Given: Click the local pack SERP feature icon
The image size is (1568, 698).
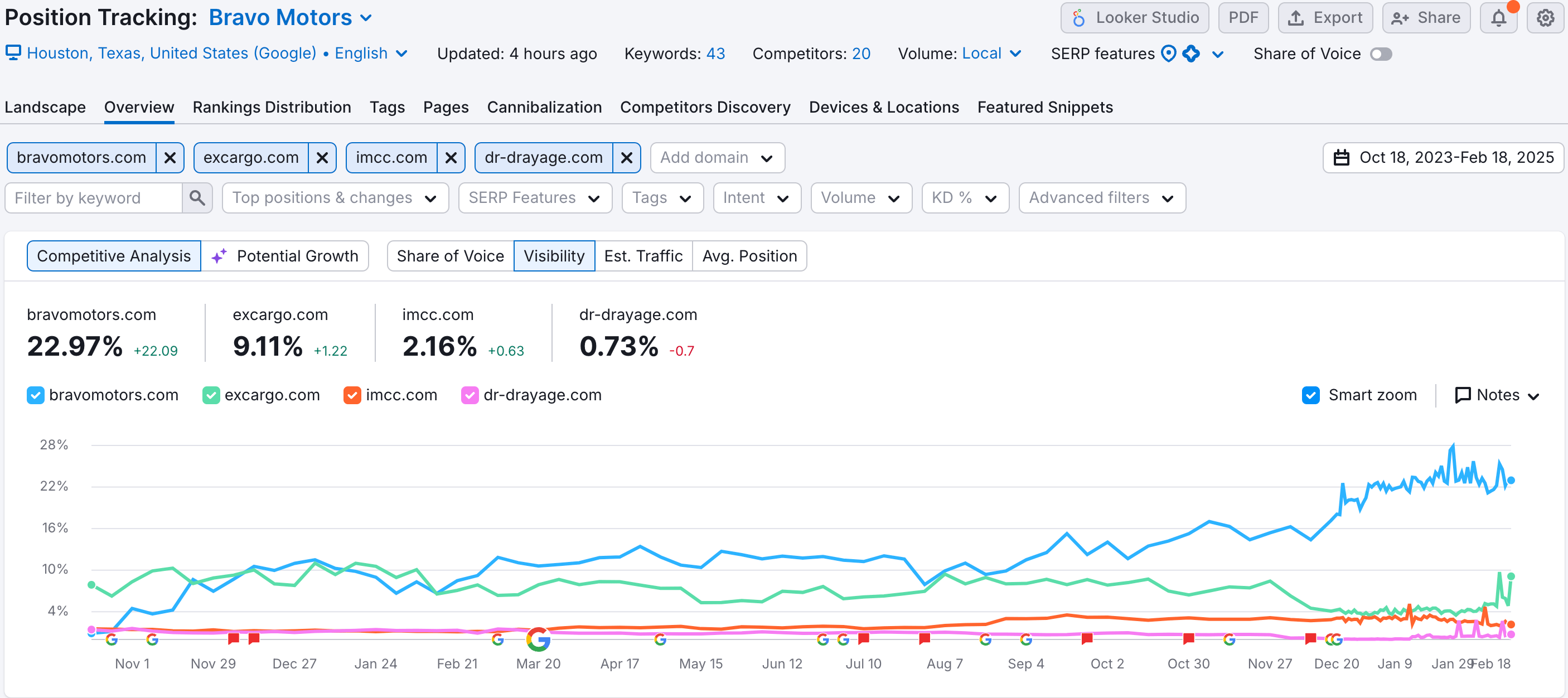Looking at the screenshot, I should point(1168,54).
